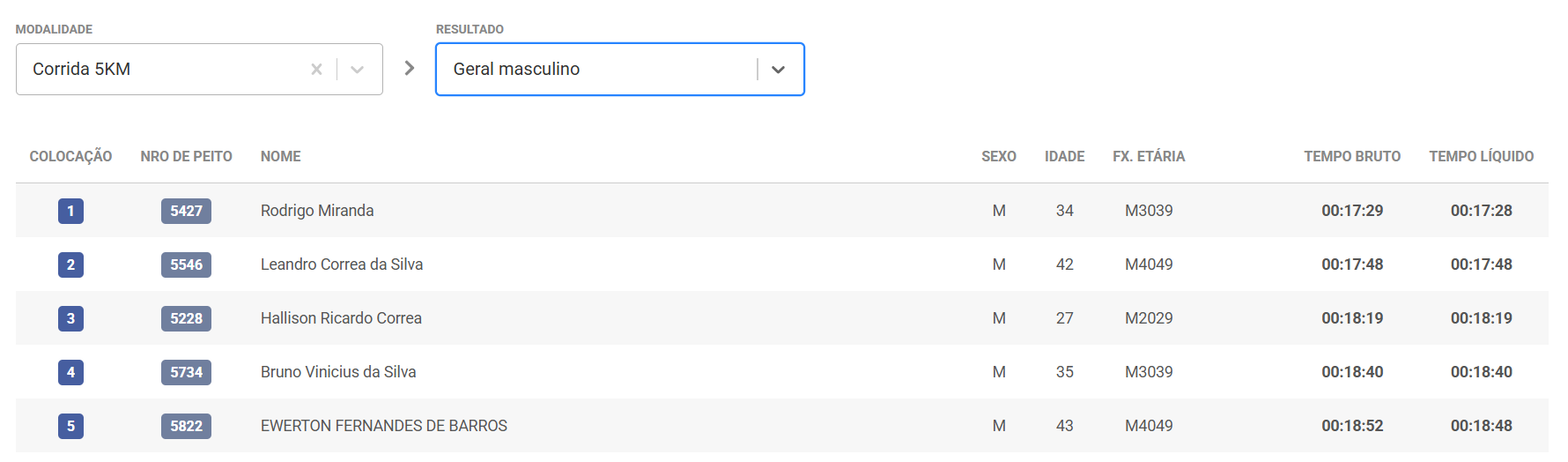
Task: Click bib number badge 5427
Action: pos(186,211)
